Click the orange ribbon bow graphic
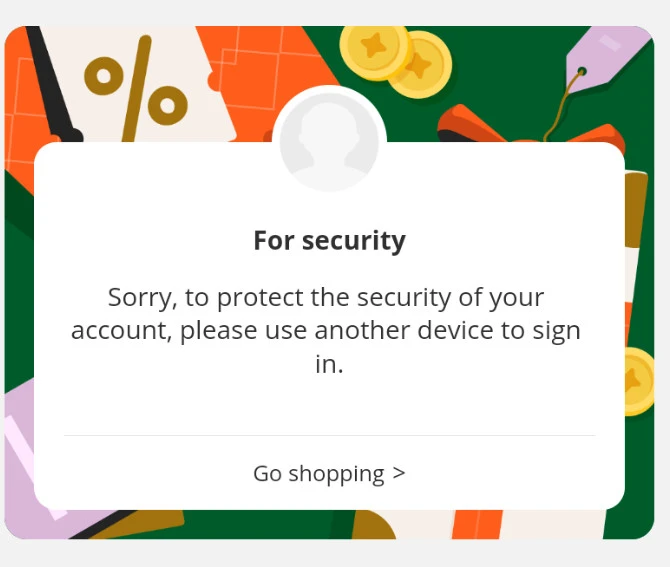670x567 pixels. 530,126
